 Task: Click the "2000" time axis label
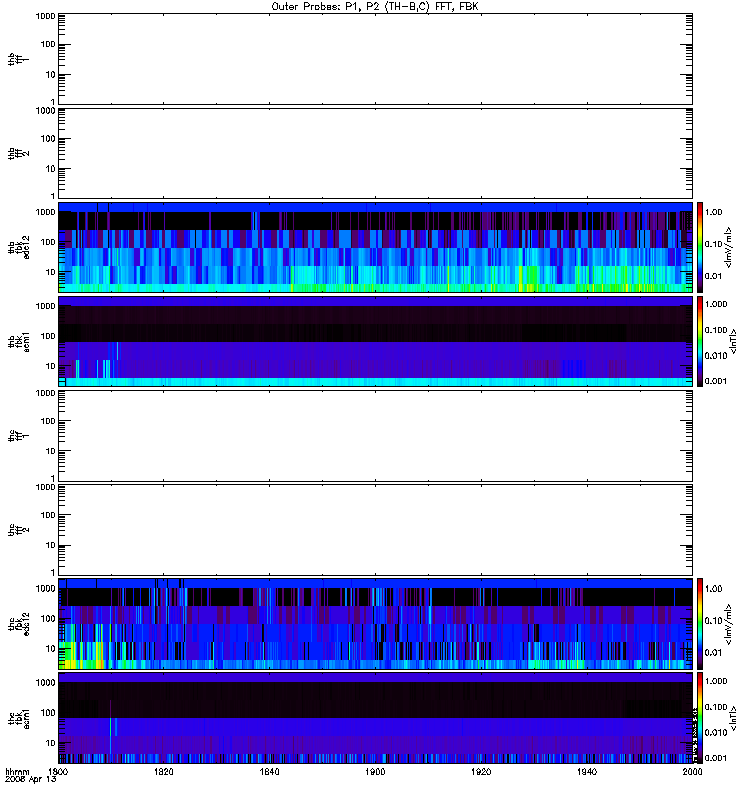click(692, 772)
